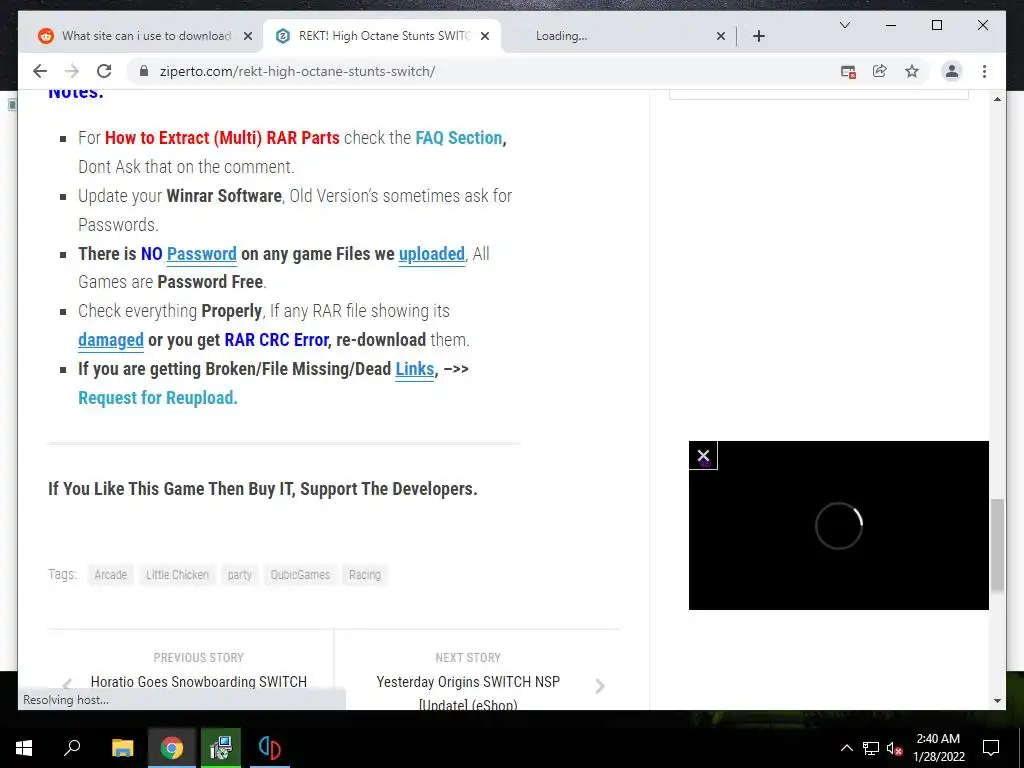Click the address bar URL

point(297,71)
